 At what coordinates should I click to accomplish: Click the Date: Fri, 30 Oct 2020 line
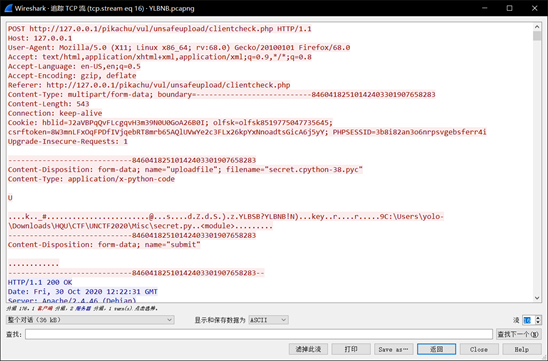82,292
